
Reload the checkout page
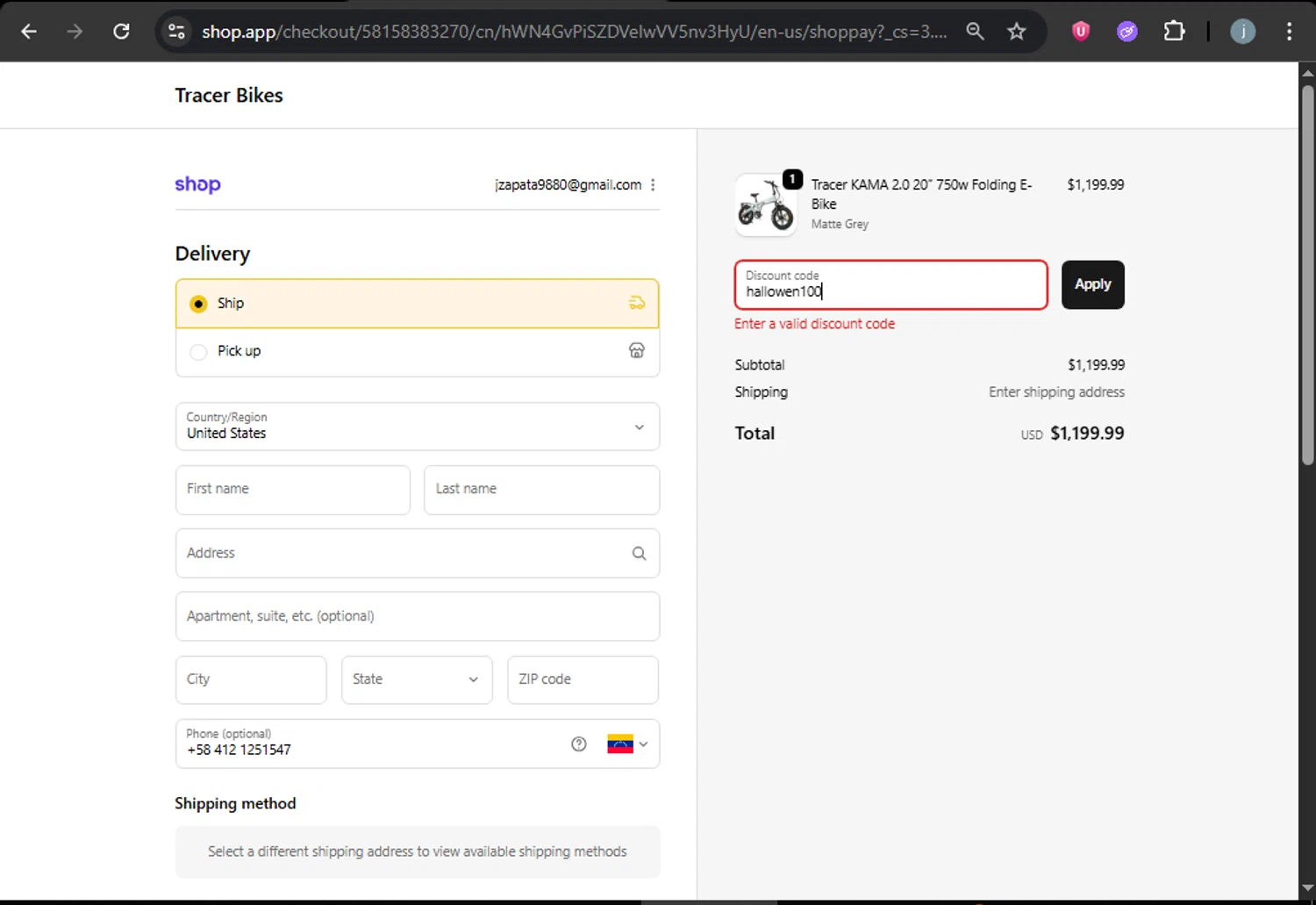click(x=121, y=32)
